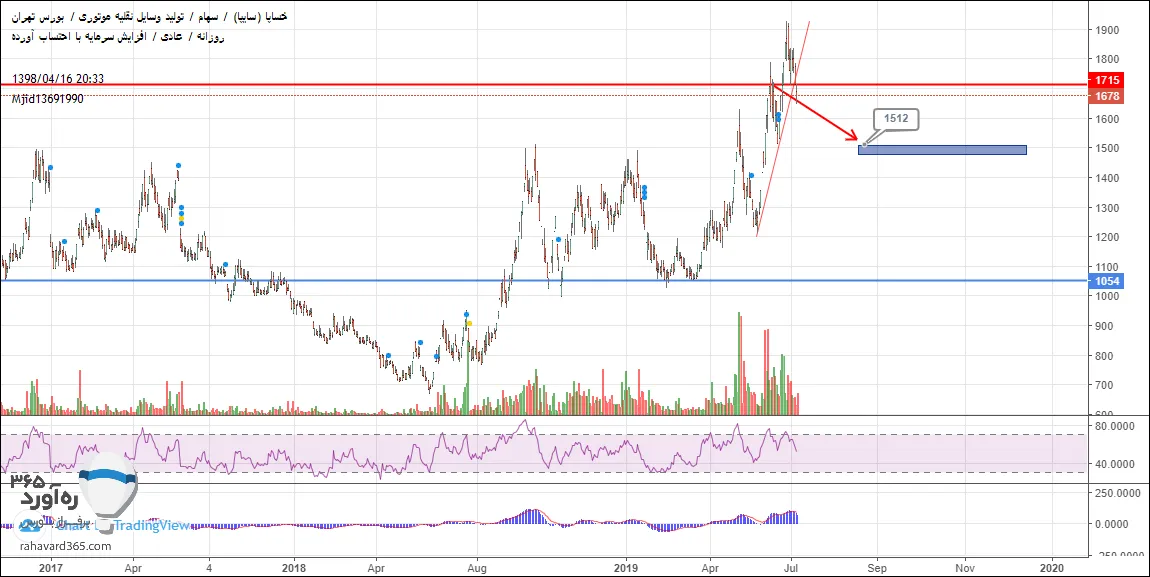Viewport: 1150px width, 577px height.
Task: Click the red 1715 price label
Action: tap(1107, 79)
